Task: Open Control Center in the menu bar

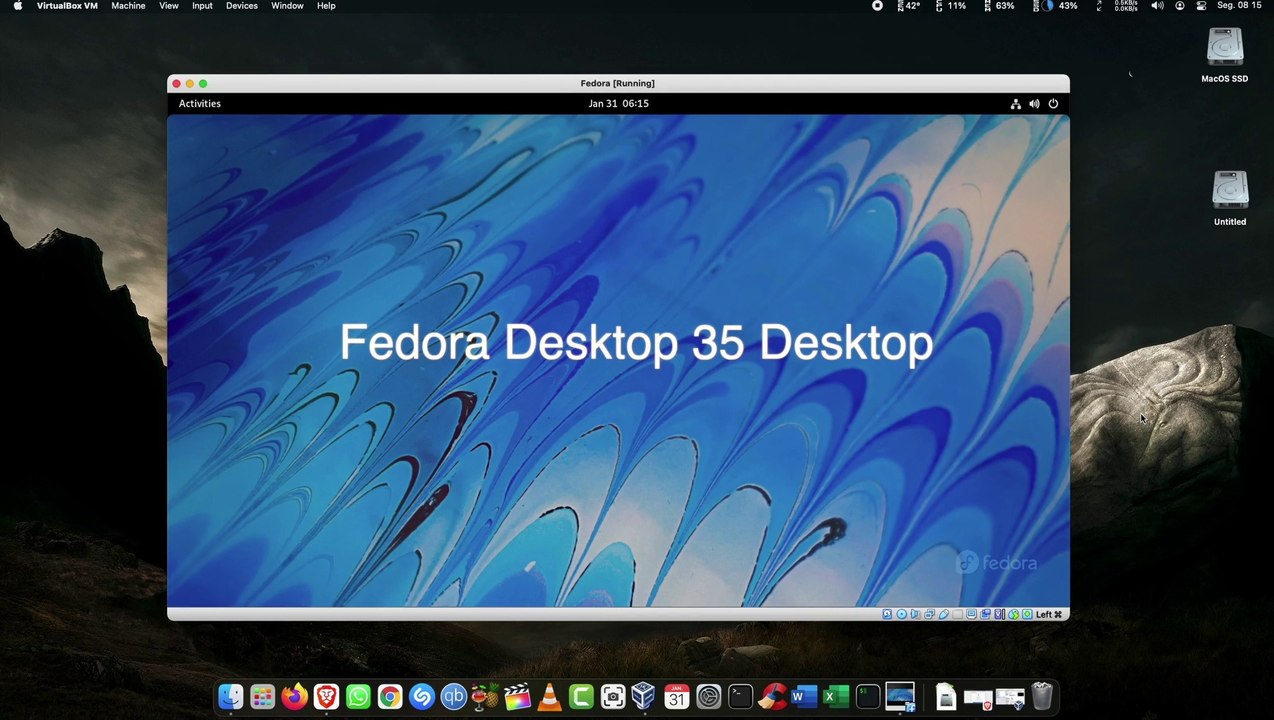Action: (1202, 6)
